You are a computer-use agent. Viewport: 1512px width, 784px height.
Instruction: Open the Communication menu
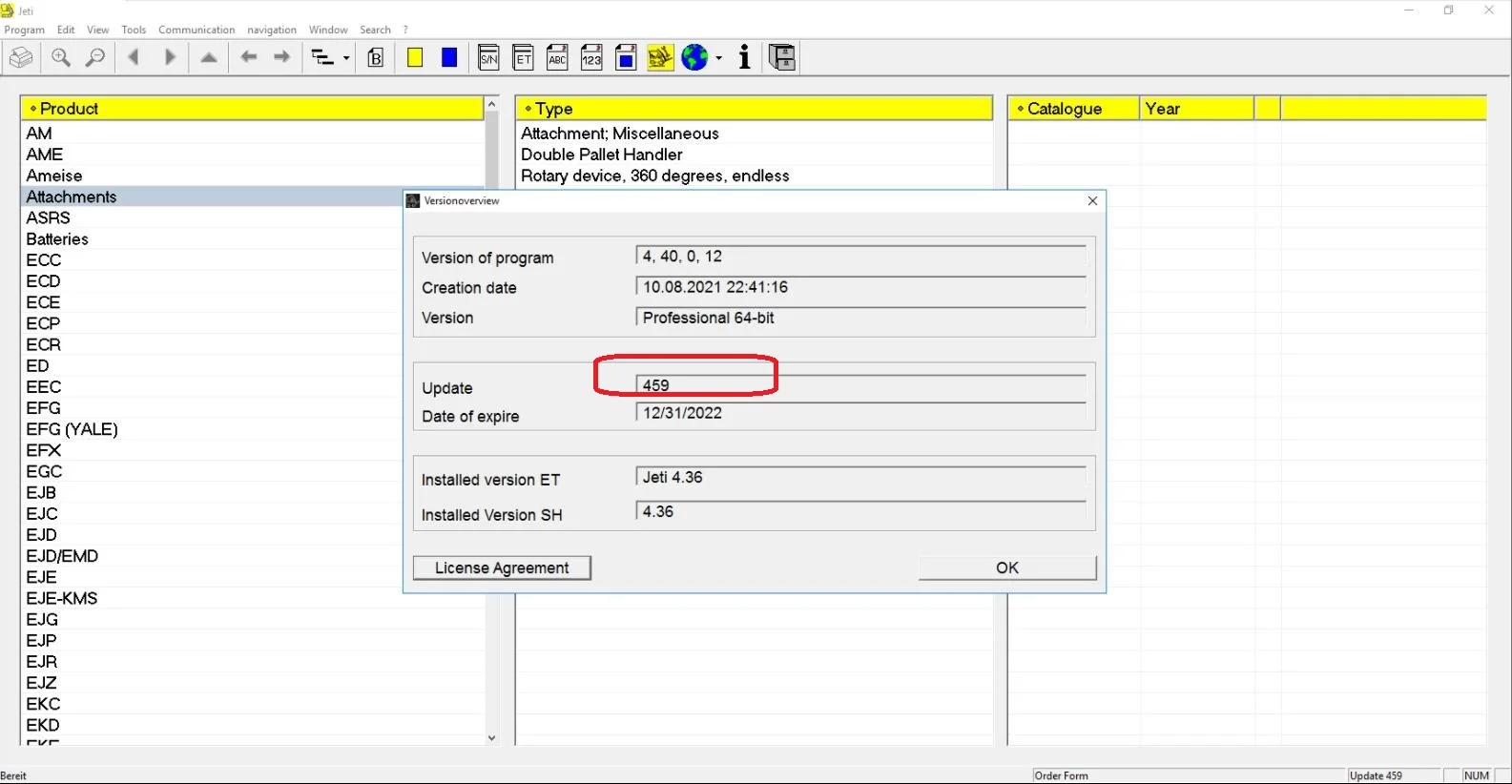(197, 30)
